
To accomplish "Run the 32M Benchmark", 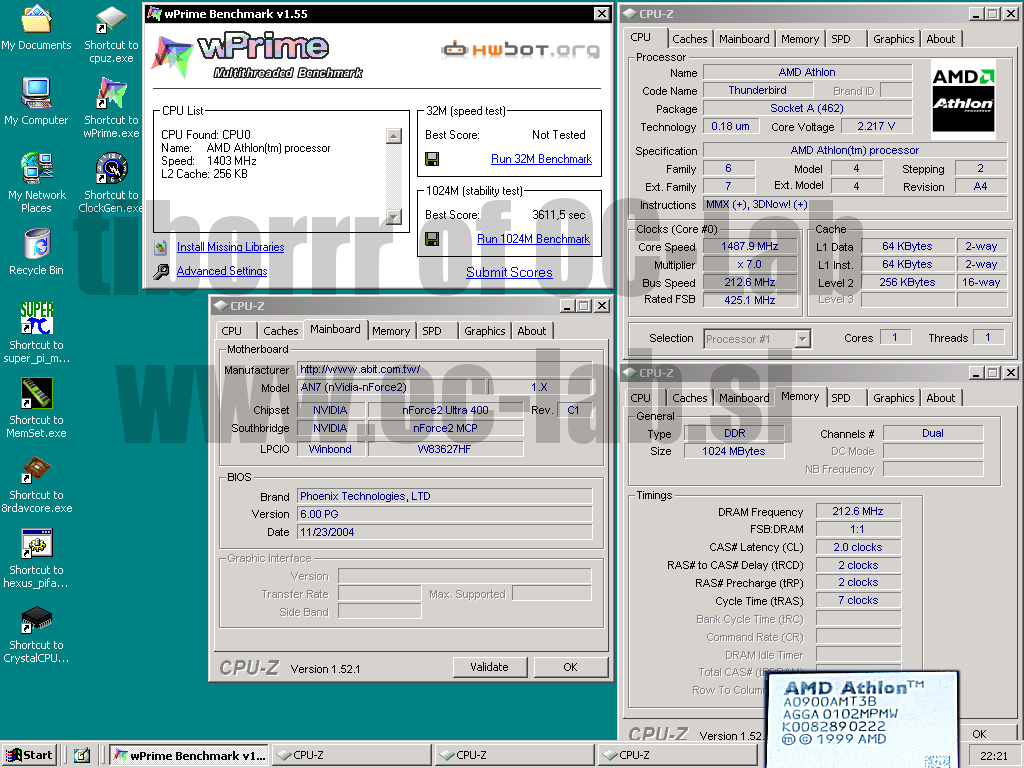I will [541, 159].
